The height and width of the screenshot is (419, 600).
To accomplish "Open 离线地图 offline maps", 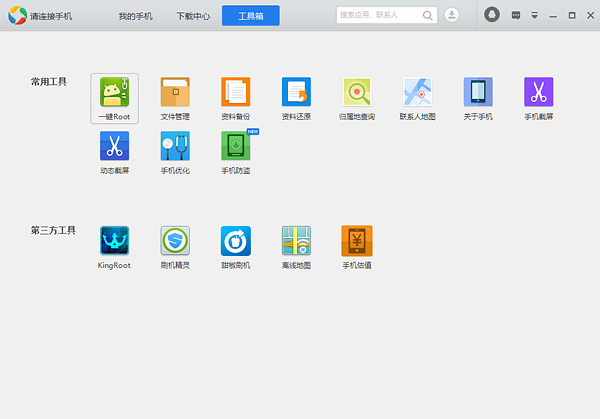I will coord(296,240).
